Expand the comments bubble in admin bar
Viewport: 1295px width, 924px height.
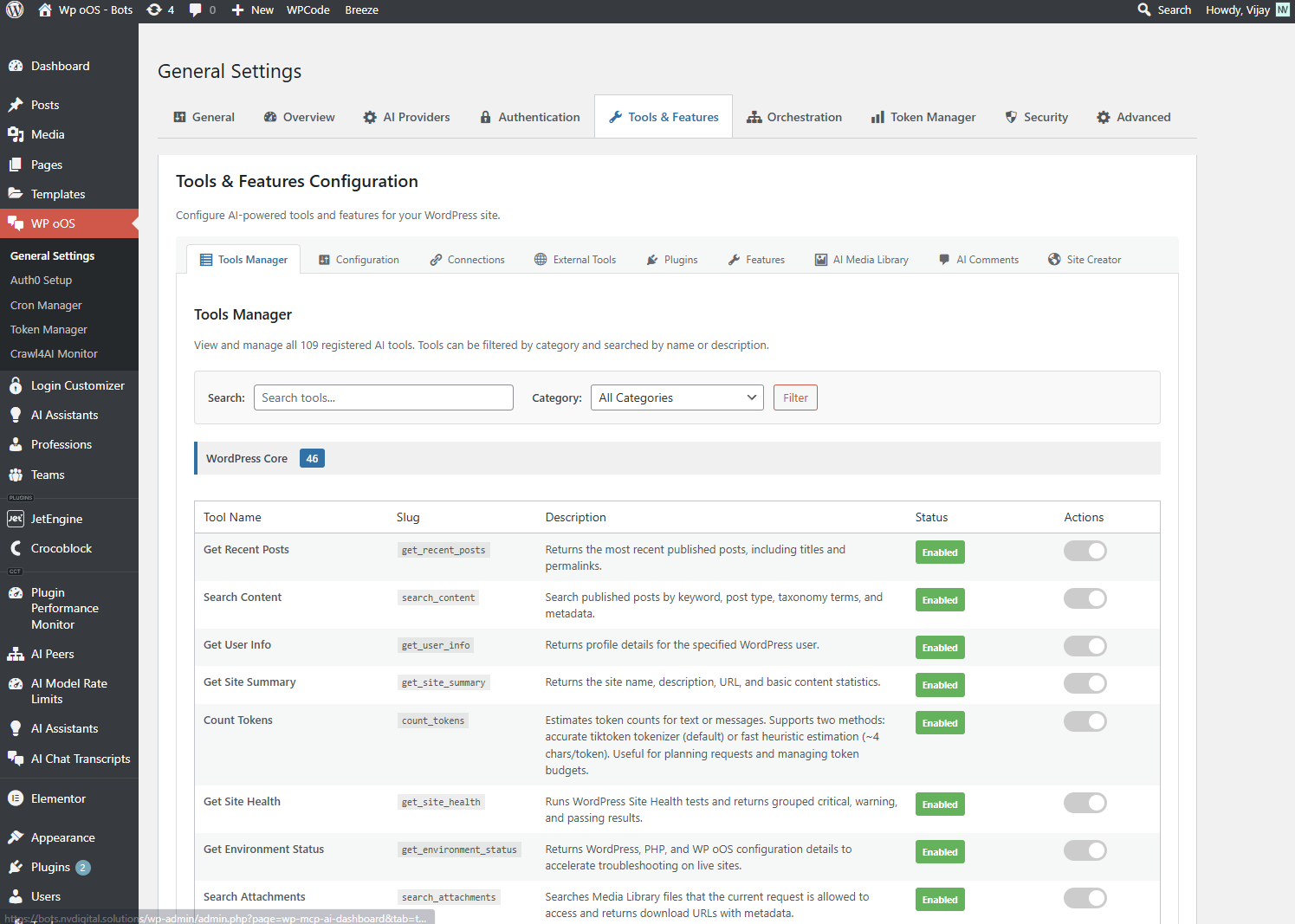point(201,10)
